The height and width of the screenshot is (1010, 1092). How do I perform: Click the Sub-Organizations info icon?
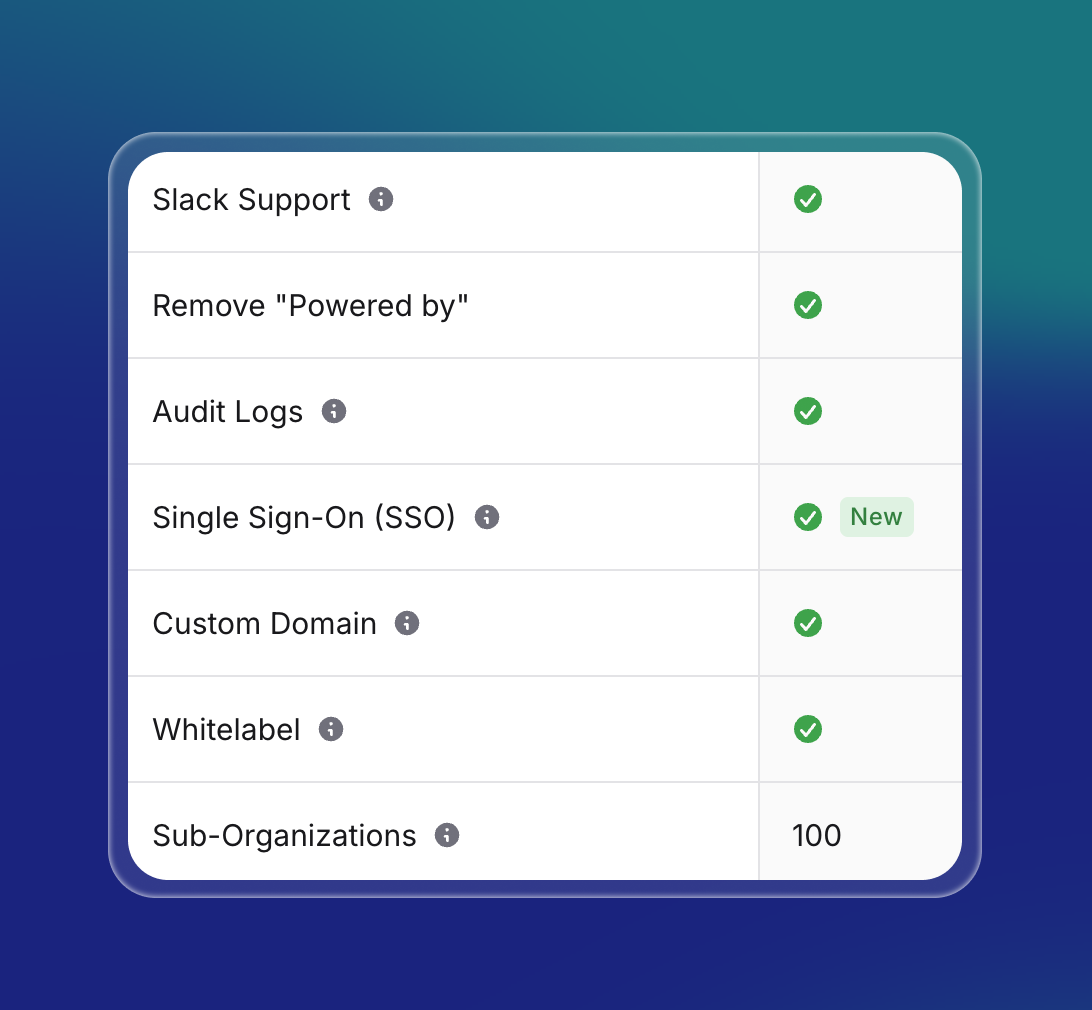point(447,835)
